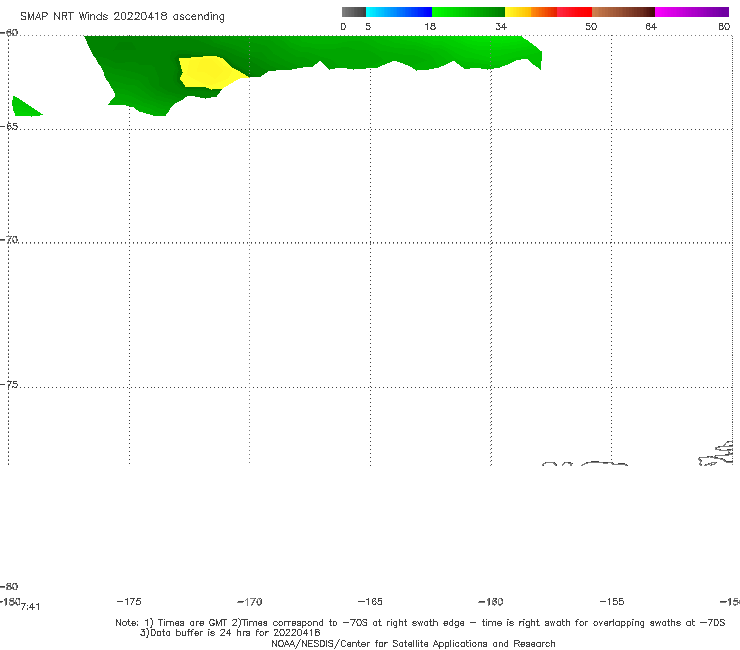This screenshot has height=650, width=740.
Task: Select the cyan-blue 5–18 color bar segment
Action: click(399, 12)
